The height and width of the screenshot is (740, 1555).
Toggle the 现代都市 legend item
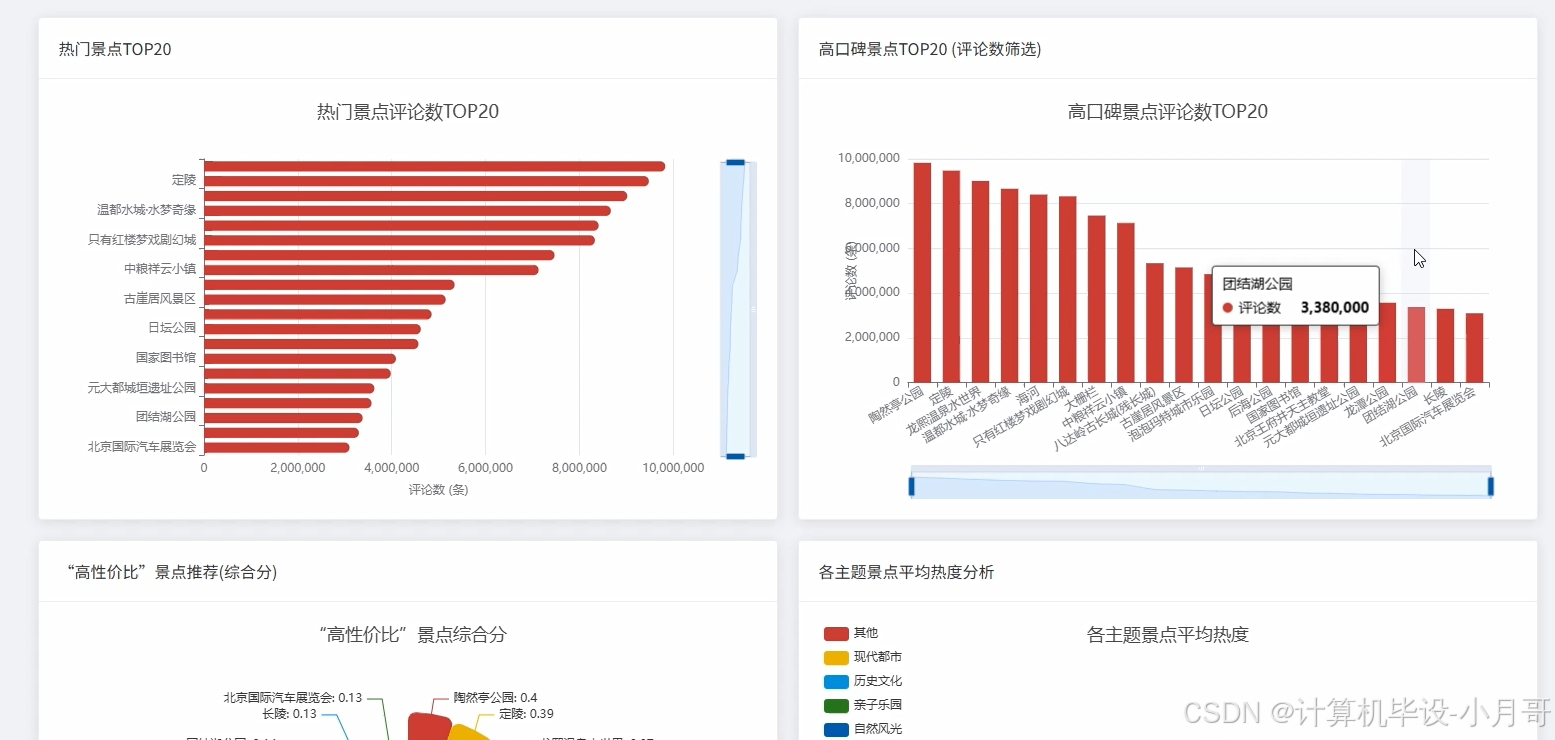point(862,657)
